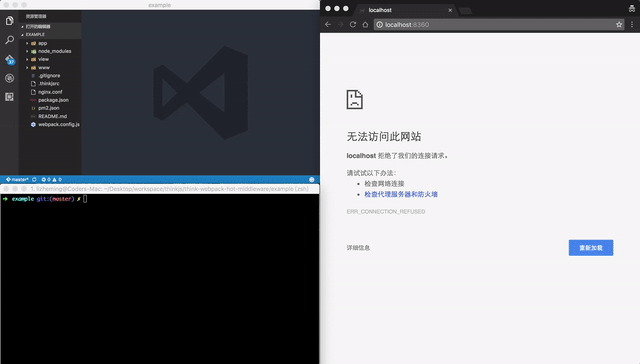Click the ERR_CONNECTION_REFUSED text
Image resolution: width=640 pixels, height=364 pixels.
click(x=386, y=211)
